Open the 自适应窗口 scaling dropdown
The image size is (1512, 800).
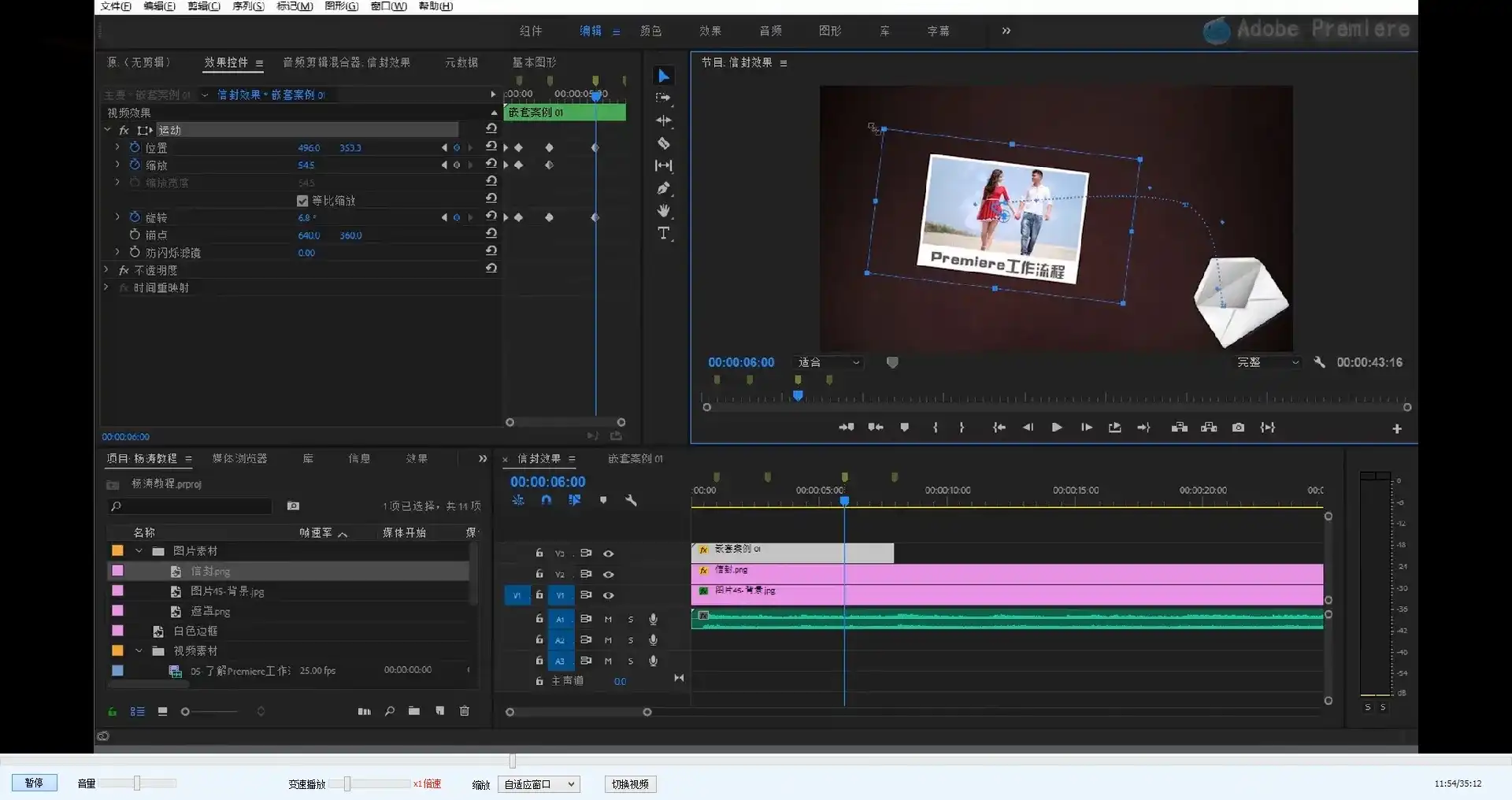(x=539, y=784)
